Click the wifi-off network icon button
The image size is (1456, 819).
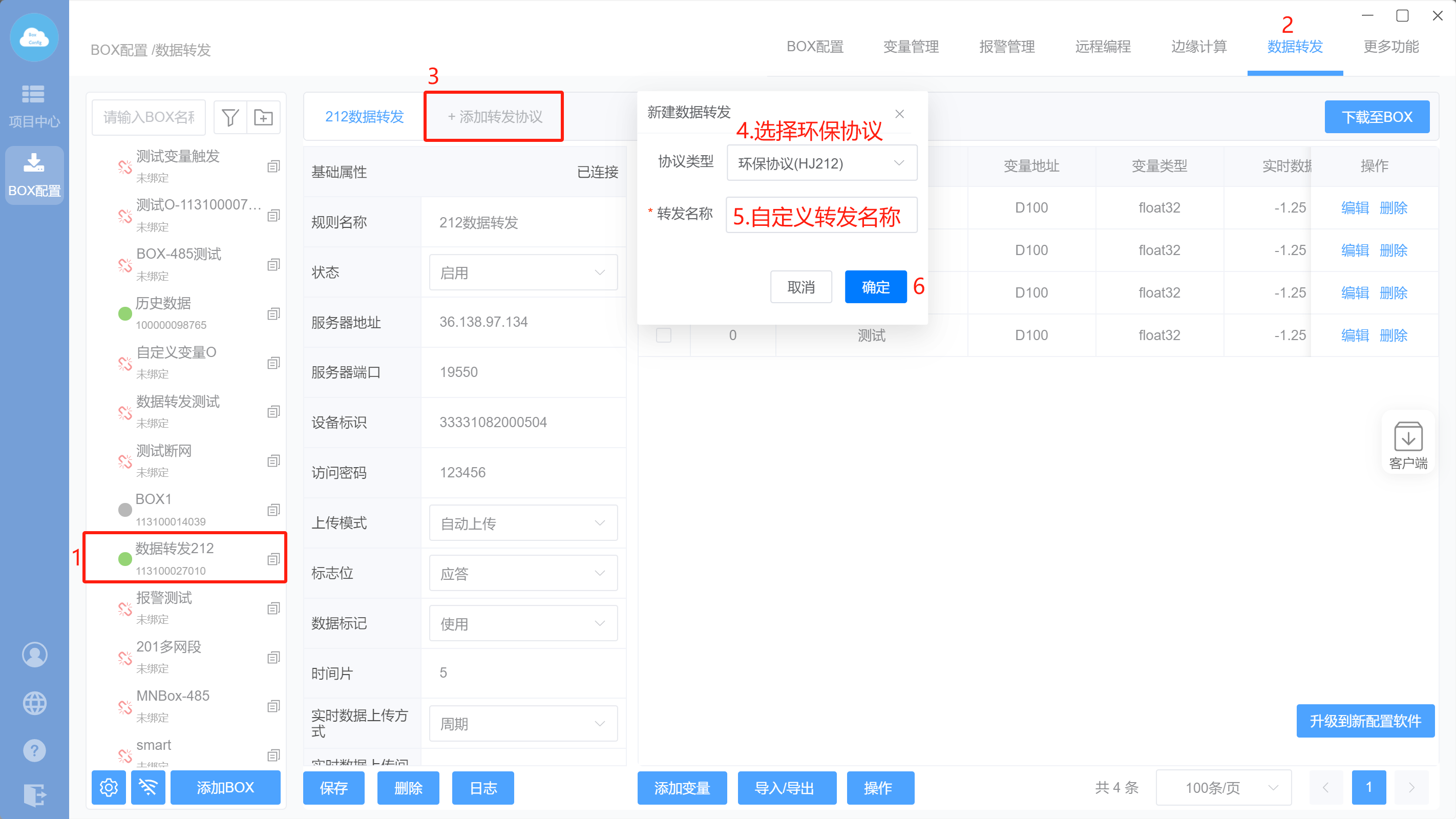pyautogui.click(x=148, y=787)
